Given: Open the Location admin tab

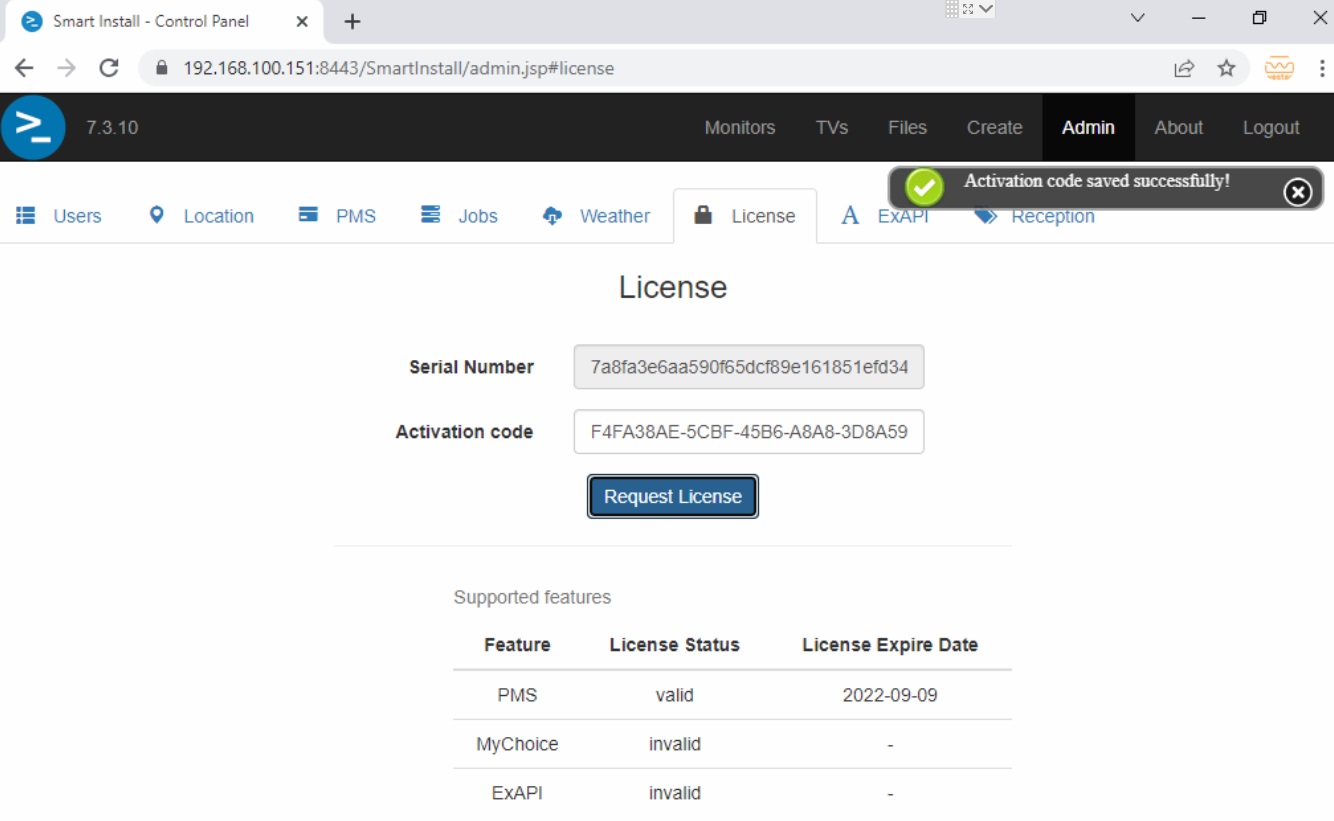Looking at the screenshot, I should (201, 216).
